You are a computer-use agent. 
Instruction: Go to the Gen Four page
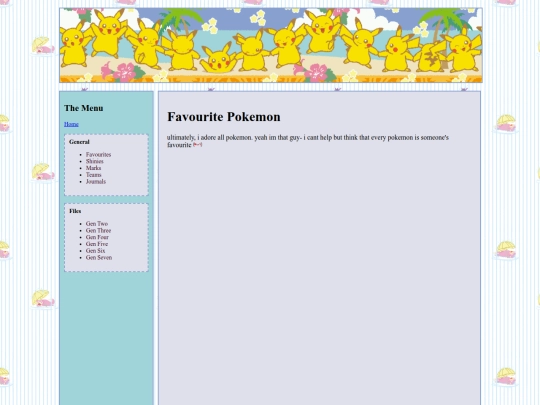click(x=97, y=237)
